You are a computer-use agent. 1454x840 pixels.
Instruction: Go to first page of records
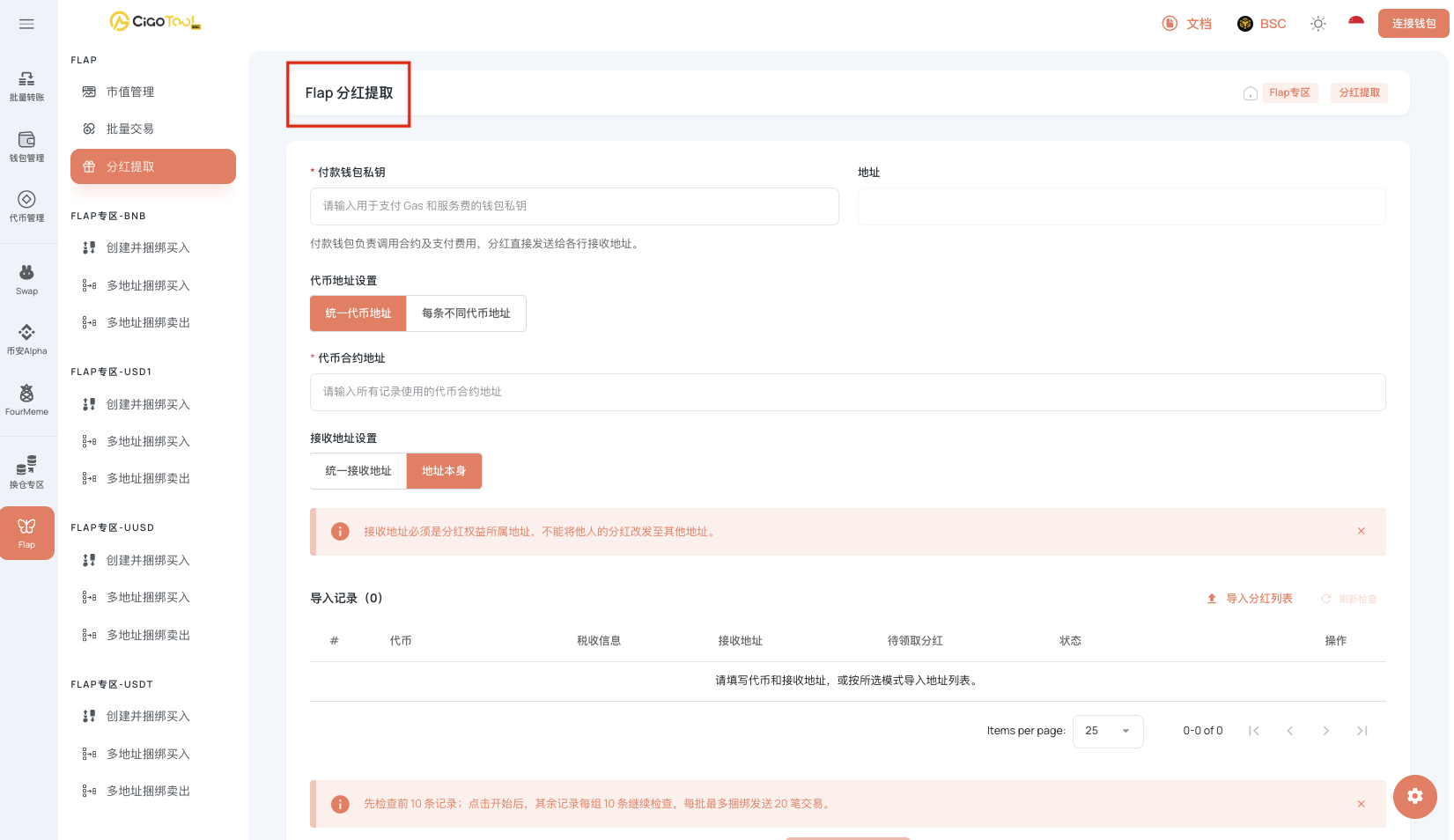(x=1254, y=731)
